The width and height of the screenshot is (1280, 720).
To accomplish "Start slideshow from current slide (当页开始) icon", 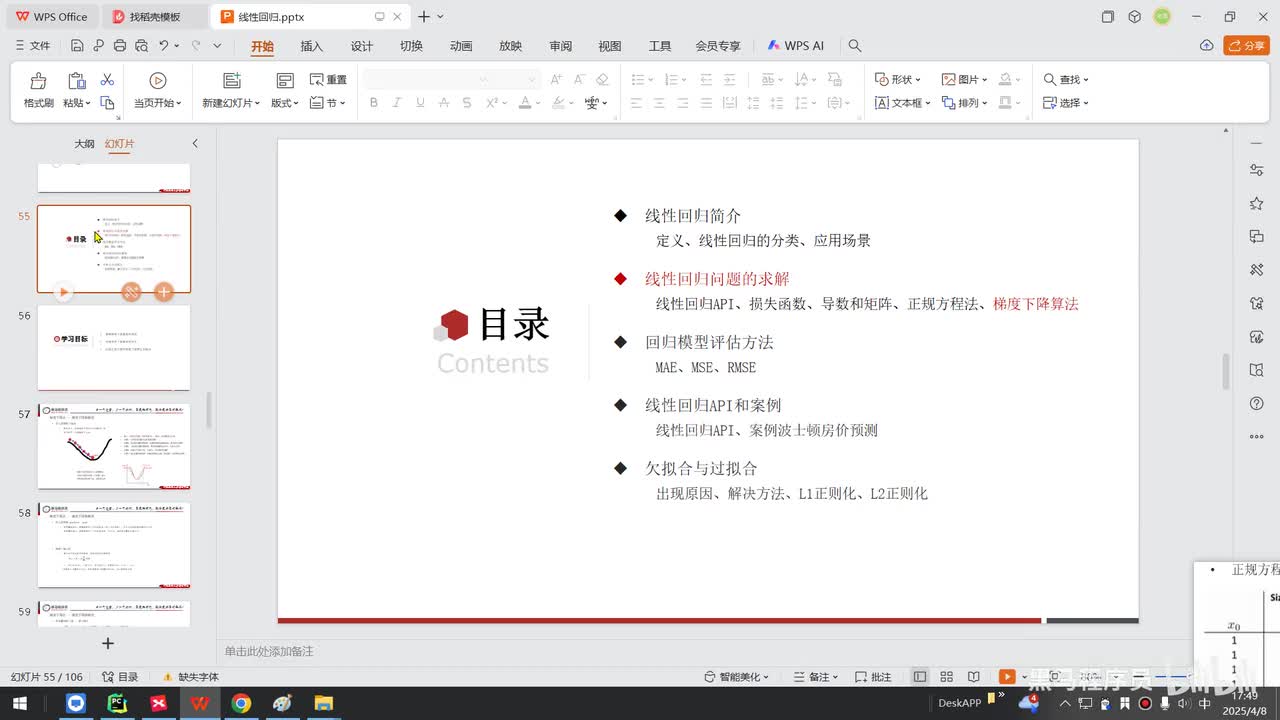I will pos(158,81).
